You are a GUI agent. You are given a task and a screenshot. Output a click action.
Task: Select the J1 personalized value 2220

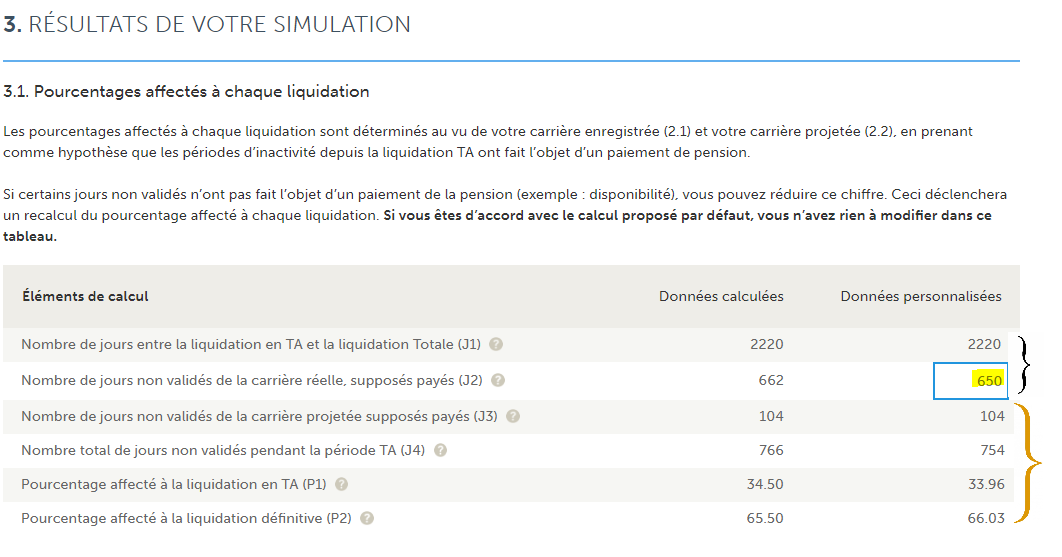point(983,344)
